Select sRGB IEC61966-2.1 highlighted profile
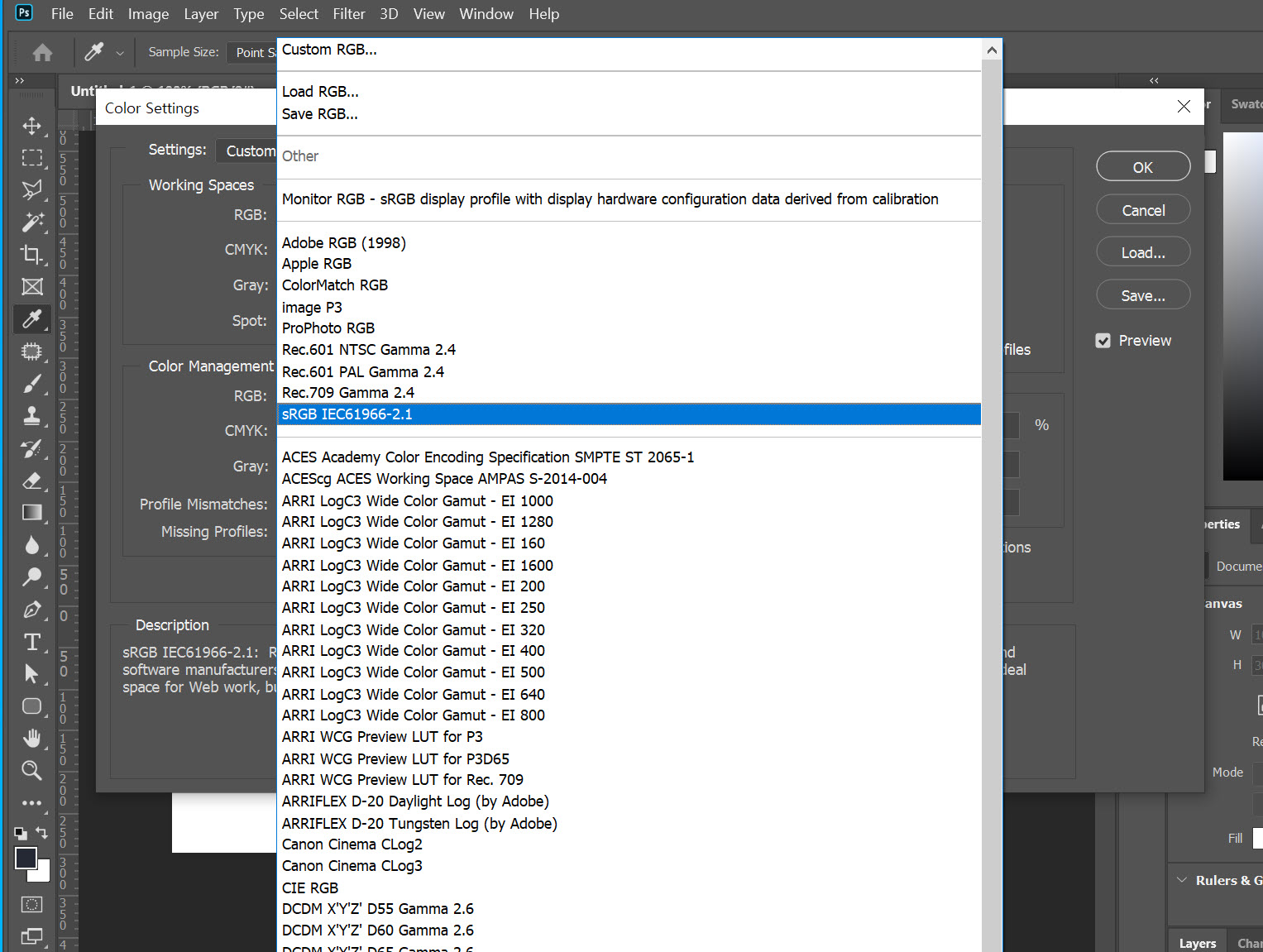The width and height of the screenshot is (1263, 952). (x=629, y=414)
